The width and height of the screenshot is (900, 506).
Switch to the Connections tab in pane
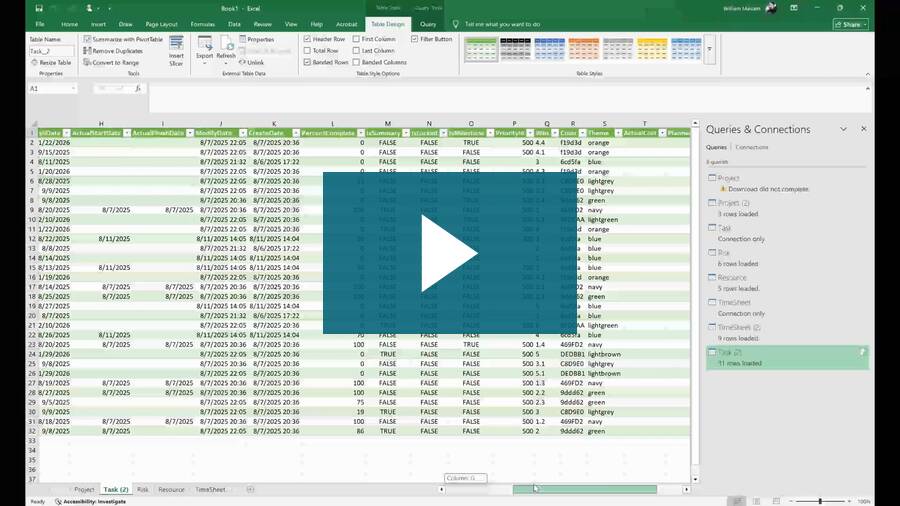(x=751, y=147)
